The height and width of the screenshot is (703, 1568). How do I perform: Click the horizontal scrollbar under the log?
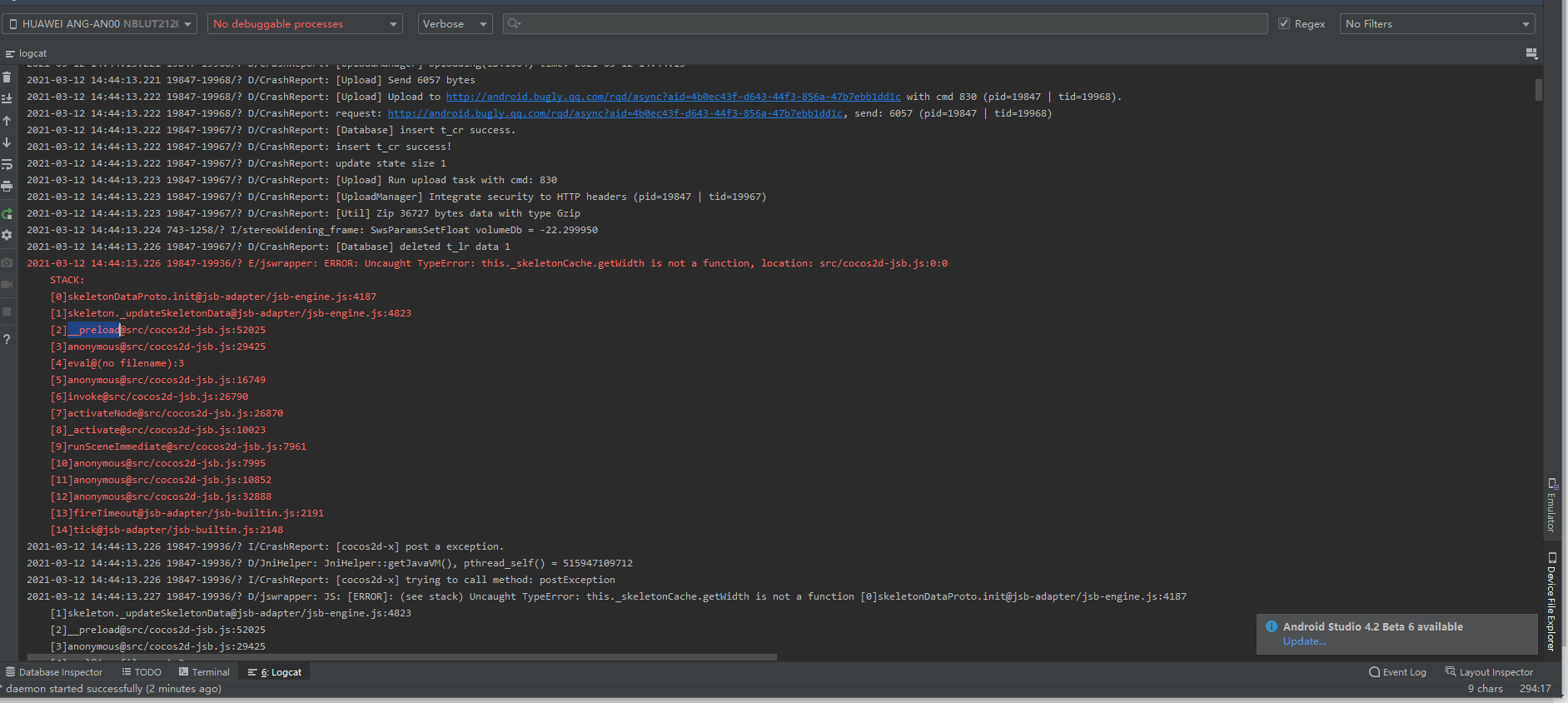(400, 657)
